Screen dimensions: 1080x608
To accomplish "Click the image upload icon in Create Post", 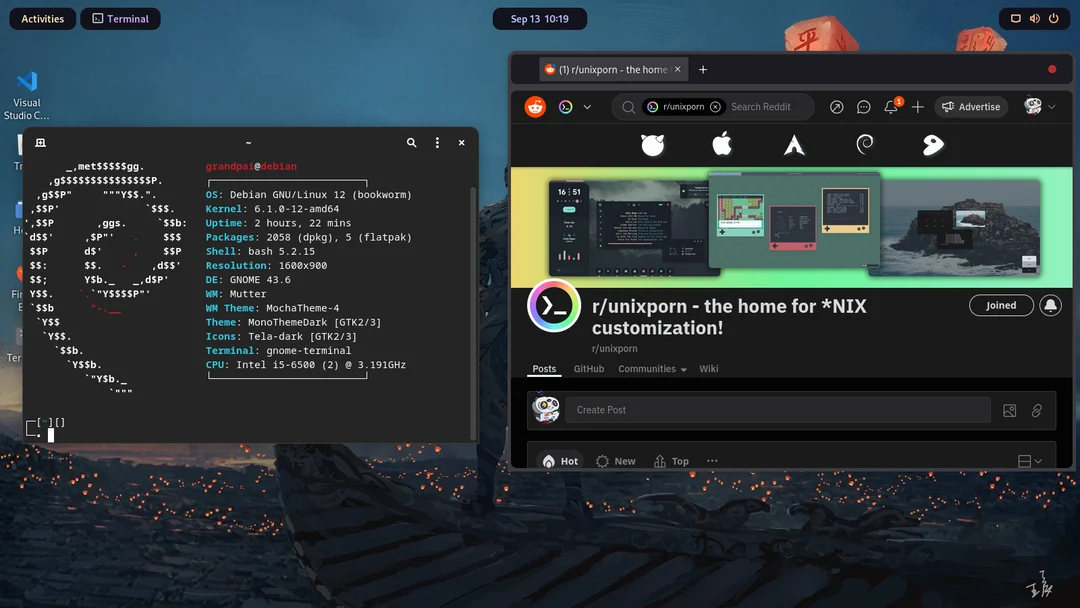I will 1010,410.
